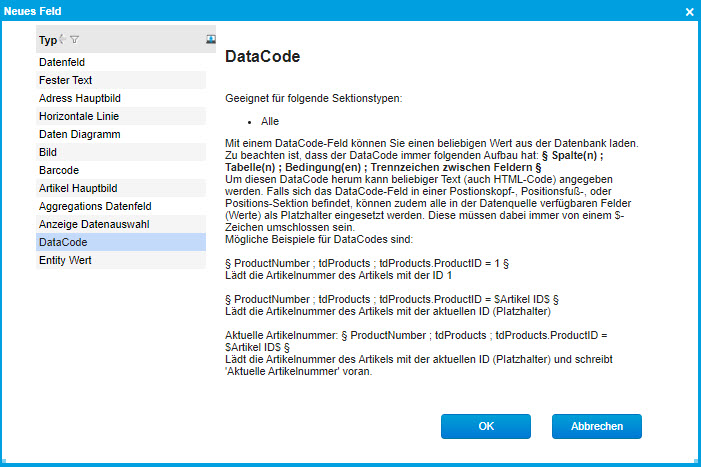Screen dimensions: 701x467
Task: Choose Fester Text field type
Action: click(66, 80)
